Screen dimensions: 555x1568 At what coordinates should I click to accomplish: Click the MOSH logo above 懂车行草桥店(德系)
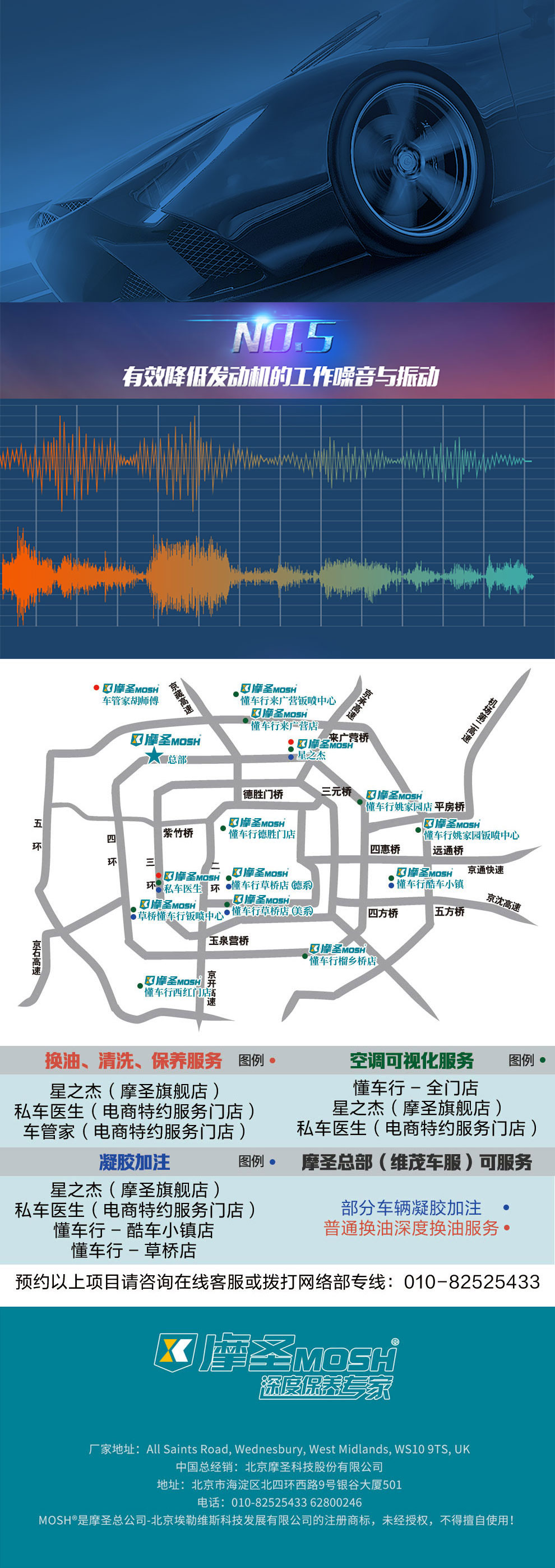(x=261, y=872)
